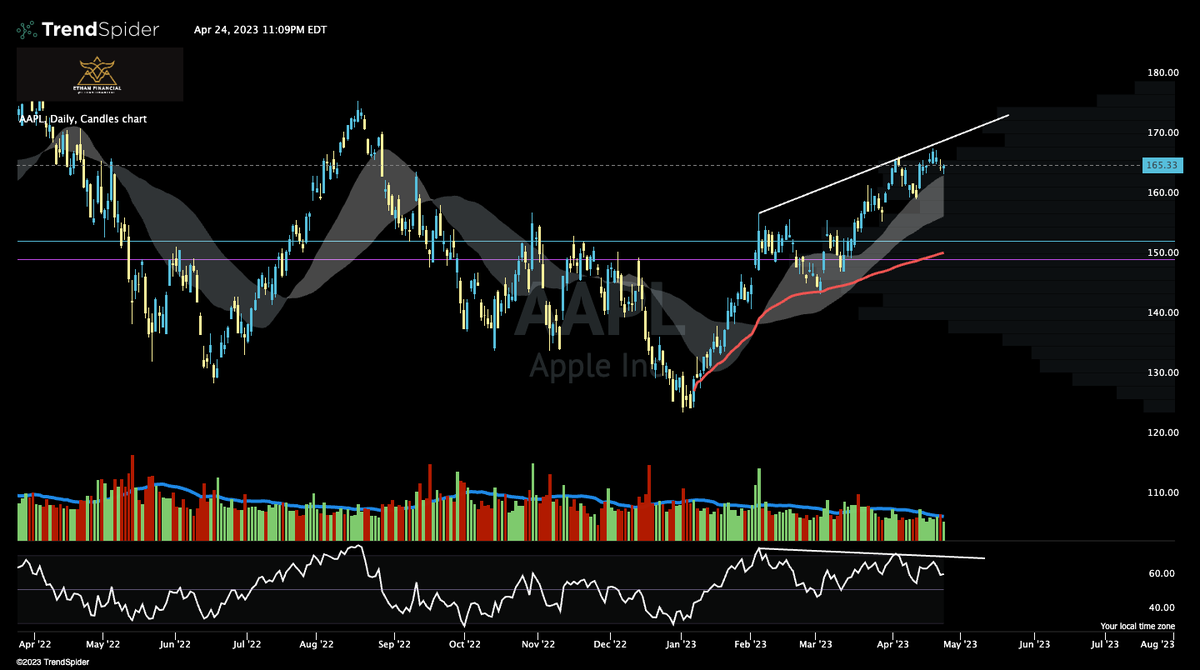Click the Jul '23 date axis label
The image size is (1200, 670).
[x=1105, y=646]
